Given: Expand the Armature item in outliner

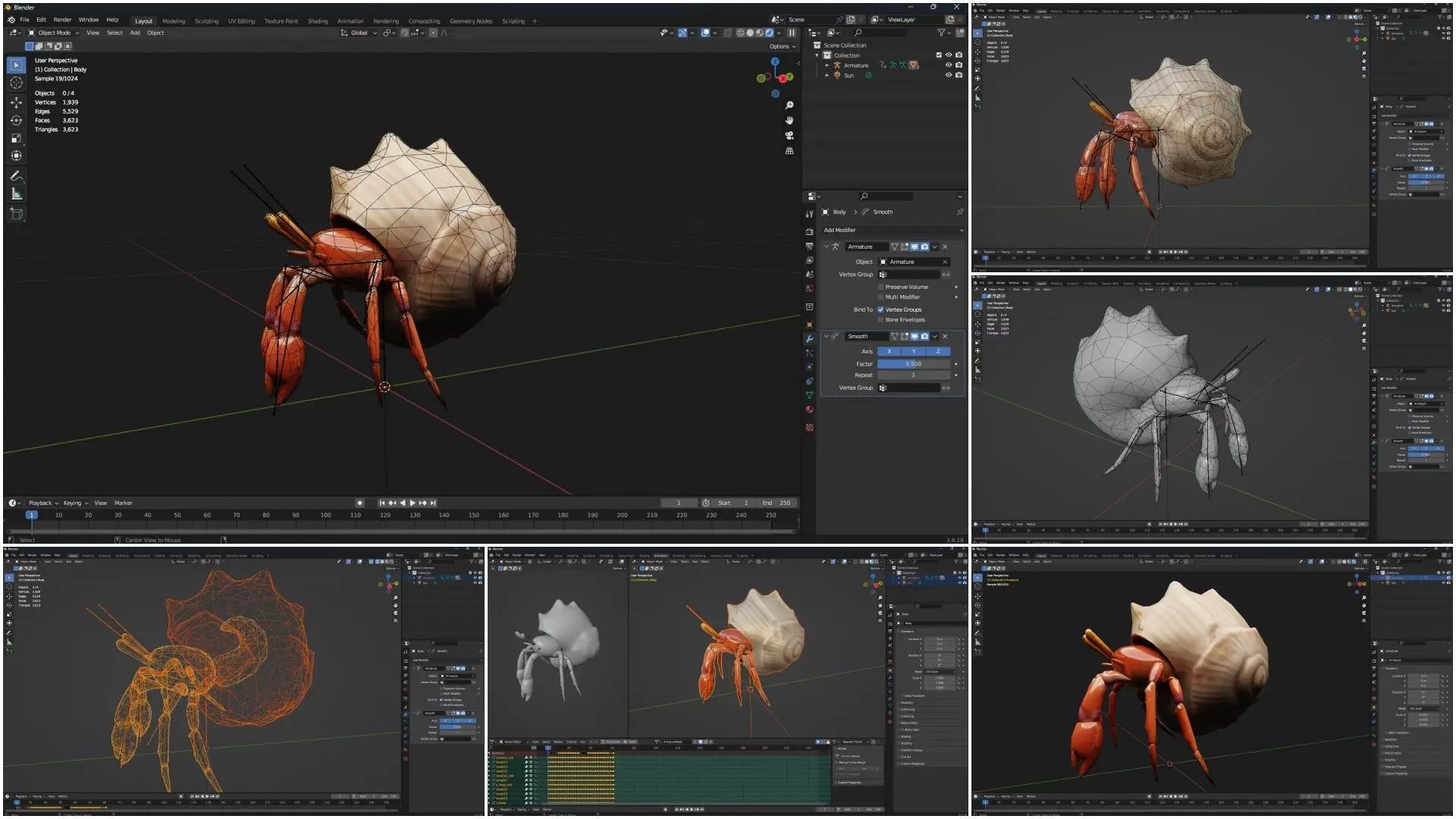Looking at the screenshot, I should click(827, 65).
